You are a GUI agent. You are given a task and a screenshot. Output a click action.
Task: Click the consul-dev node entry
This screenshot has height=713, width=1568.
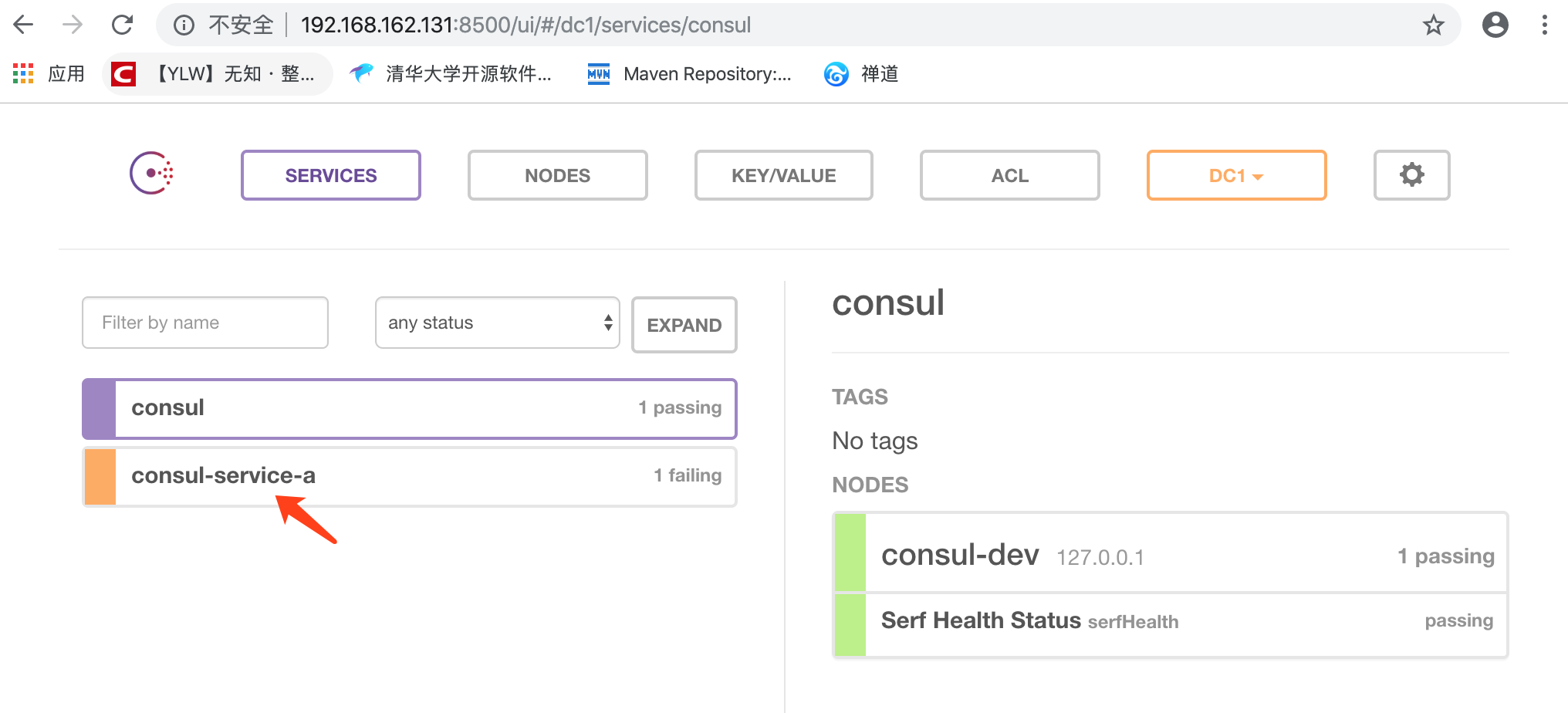[x=1170, y=553]
